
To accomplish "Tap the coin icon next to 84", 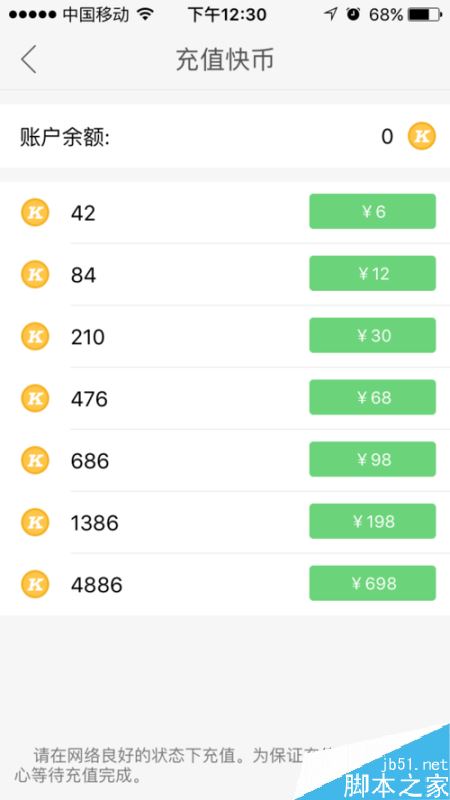I will [x=35, y=274].
